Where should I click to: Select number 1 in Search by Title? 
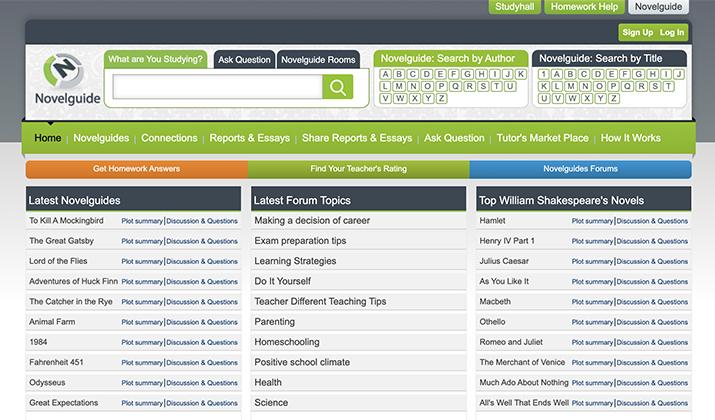pos(544,74)
